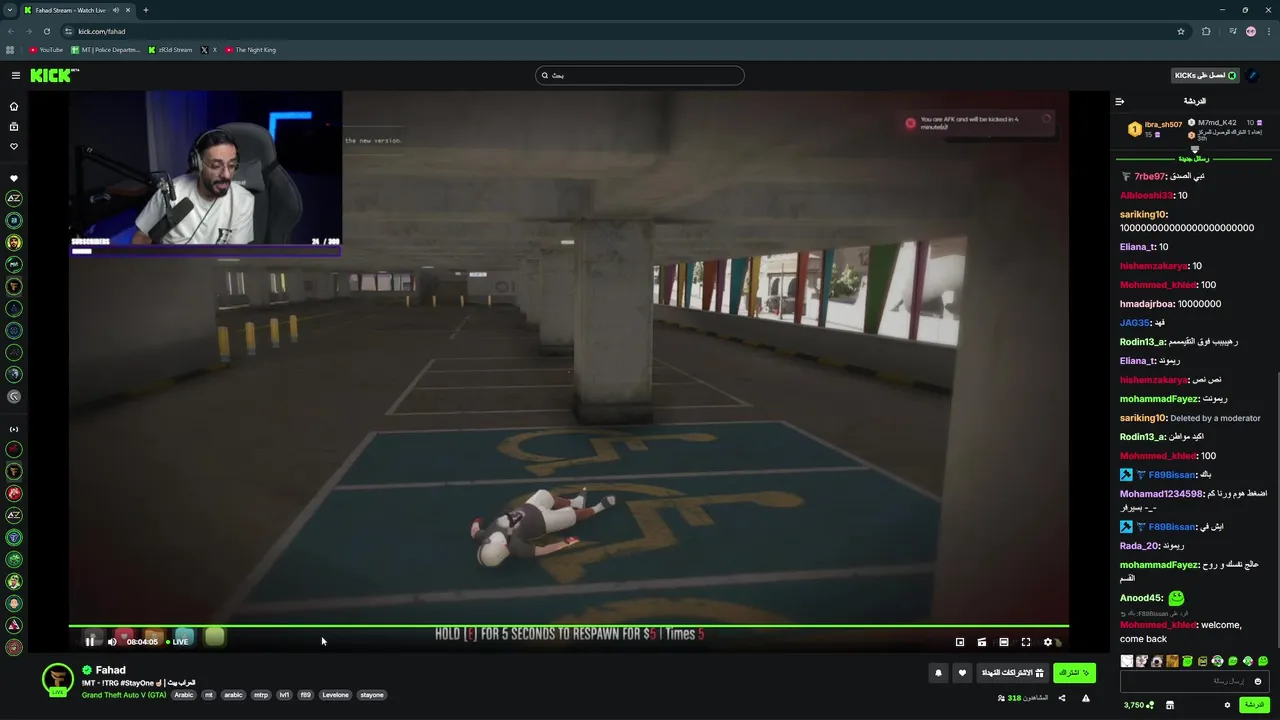Enter fullscreen mode

(1026, 642)
